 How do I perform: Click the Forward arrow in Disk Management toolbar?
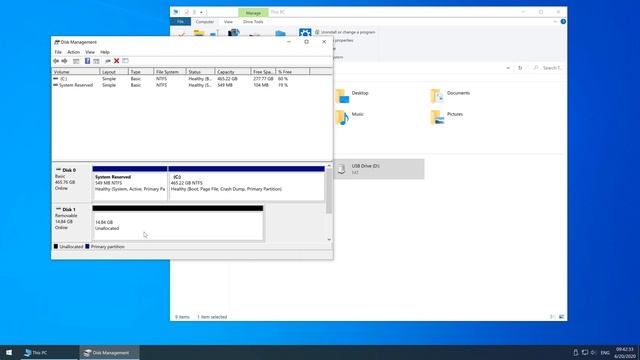[x=64, y=61]
